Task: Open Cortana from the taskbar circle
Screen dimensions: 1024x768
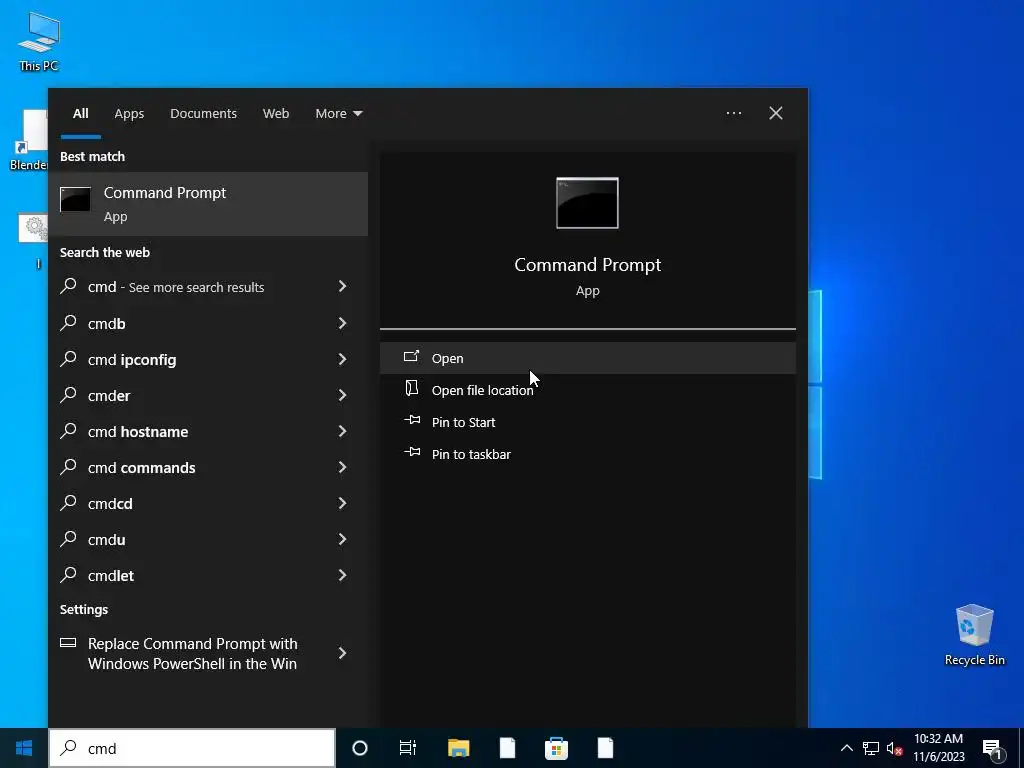Action: point(360,748)
